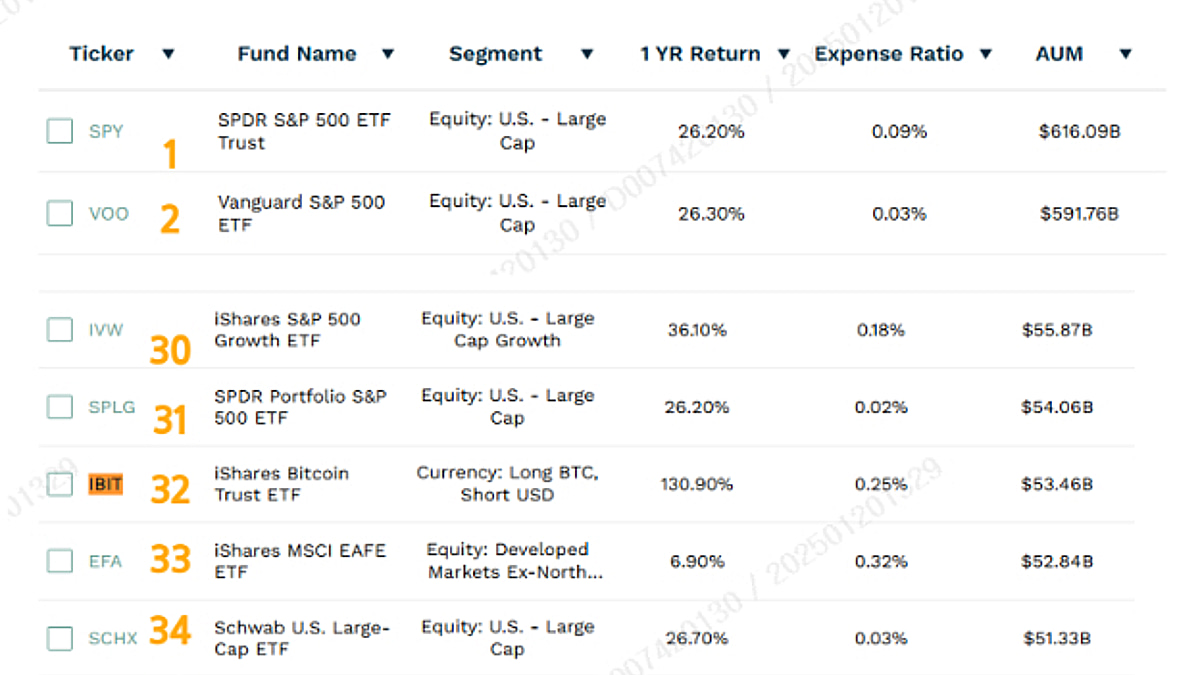The image size is (1200, 675).
Task: Follow the SCHX ticker link
Action: click(x=112, y=638)
